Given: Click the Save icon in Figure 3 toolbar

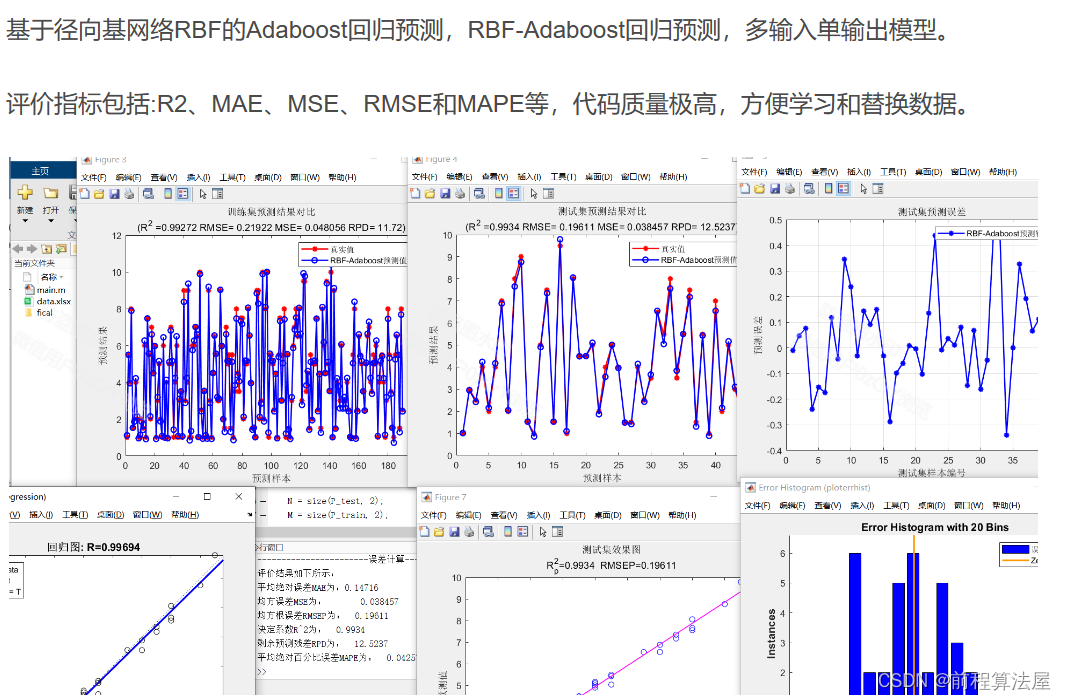Looking at the screenshot, I should pyautogui.click(x=114, y=193).
